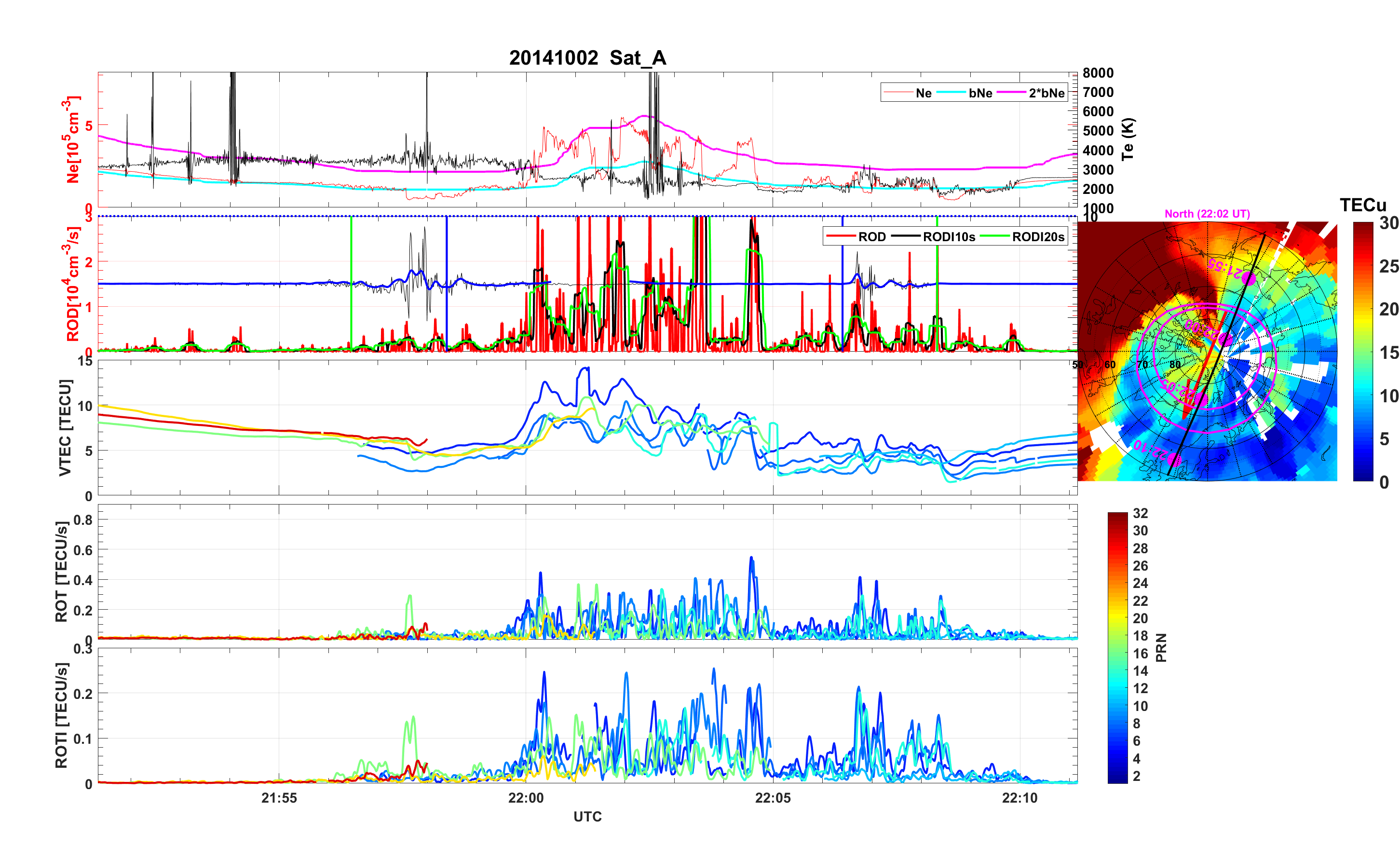The width and height of the screenshot is (1400, 847).
Task: Click the UTC x-axis label
Action: coord(587,817)
